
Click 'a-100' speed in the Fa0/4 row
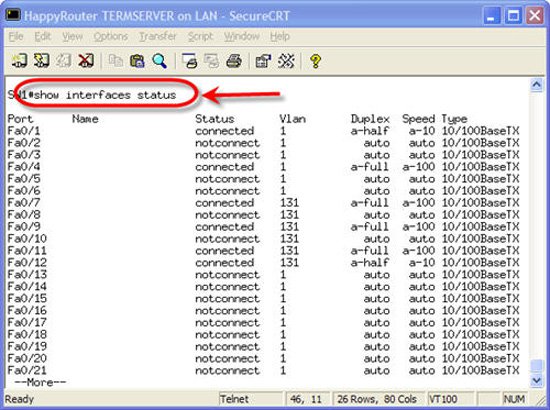[x=418, y=167]
